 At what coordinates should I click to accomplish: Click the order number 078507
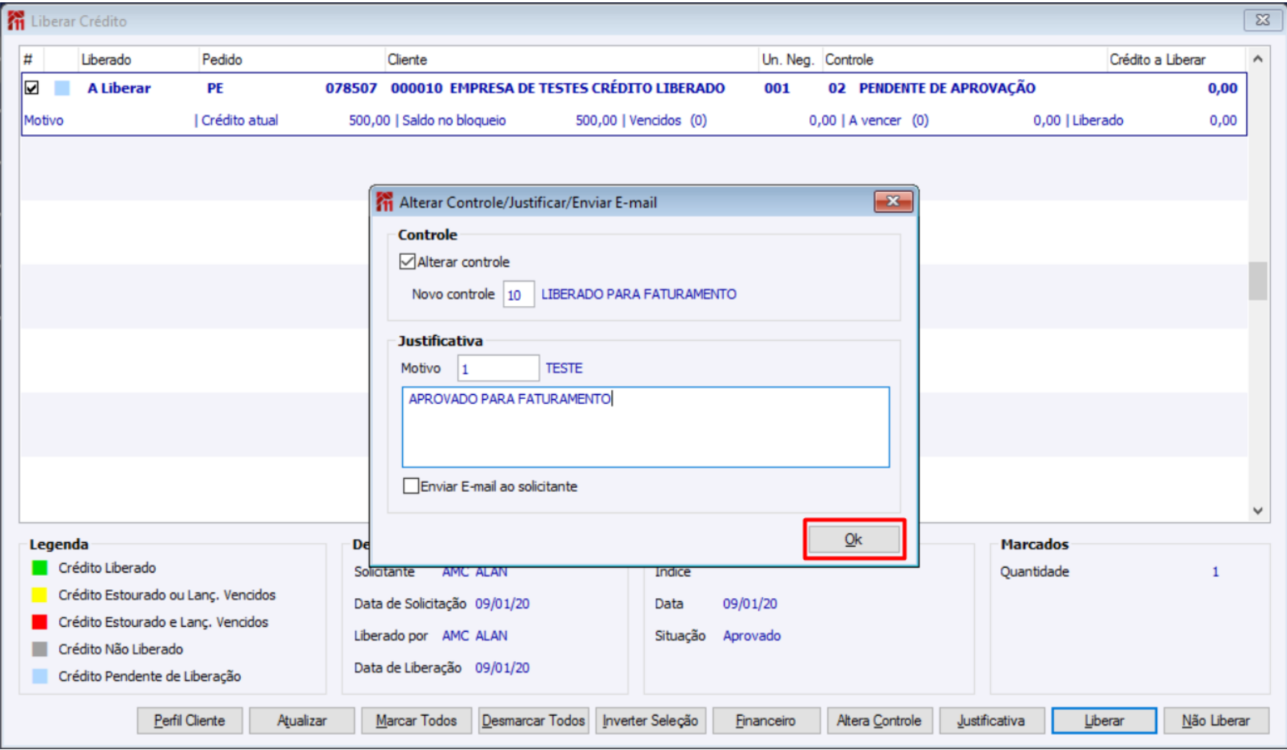pos(351,88)
